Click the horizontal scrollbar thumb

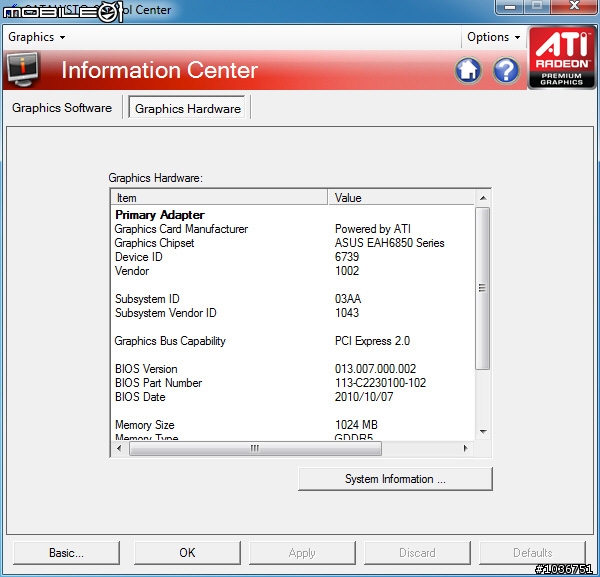coord(255,448)
